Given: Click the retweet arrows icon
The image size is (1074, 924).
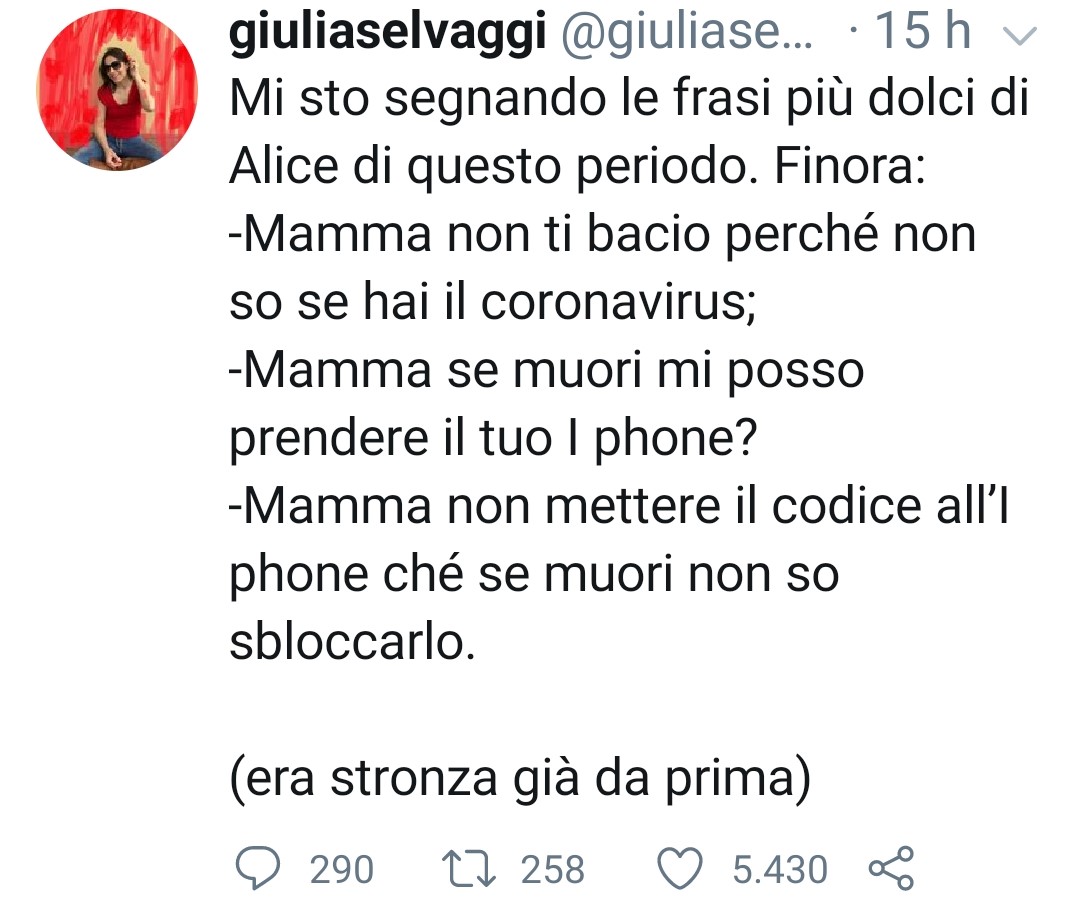Looking at the screenshot, I should [469, 869].
